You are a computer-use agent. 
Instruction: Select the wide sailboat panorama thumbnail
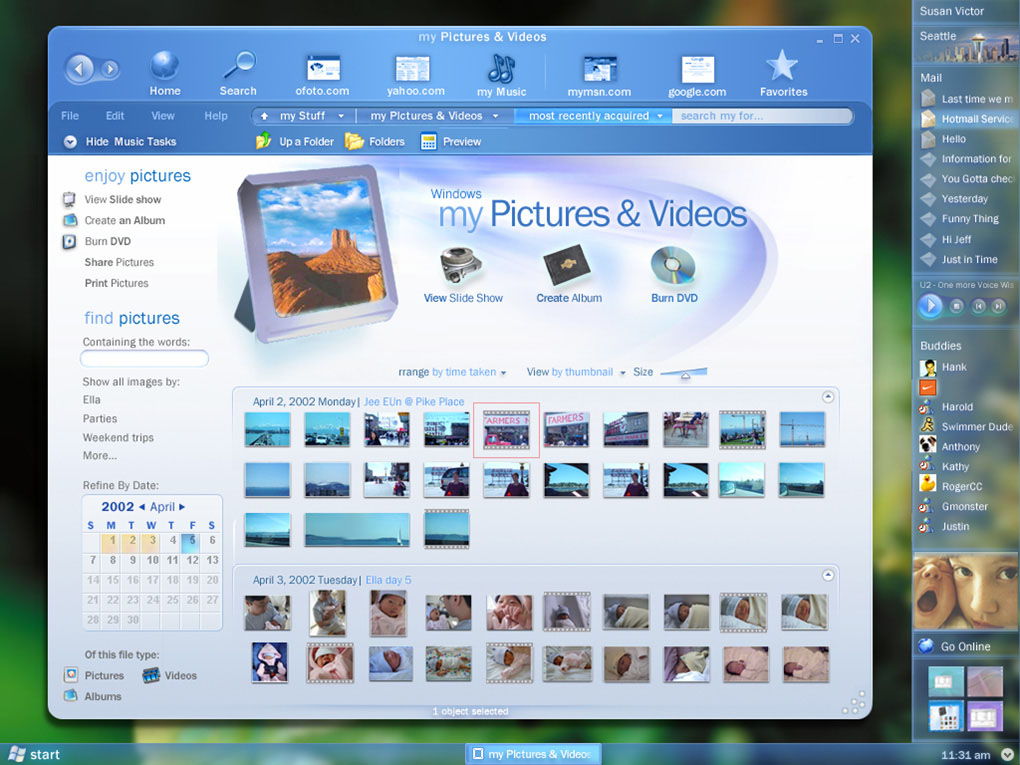(x=357, y=529)
